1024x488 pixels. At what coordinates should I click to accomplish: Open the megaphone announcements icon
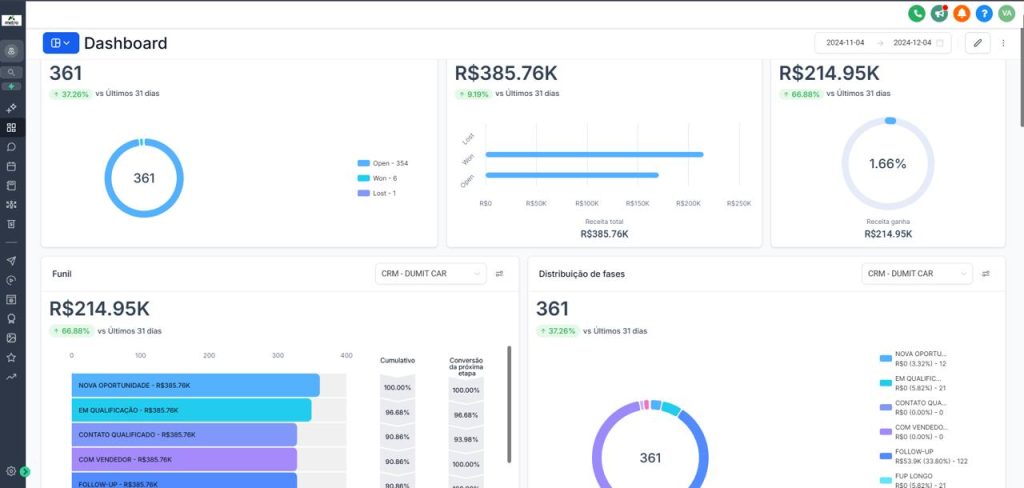(939, 13)
